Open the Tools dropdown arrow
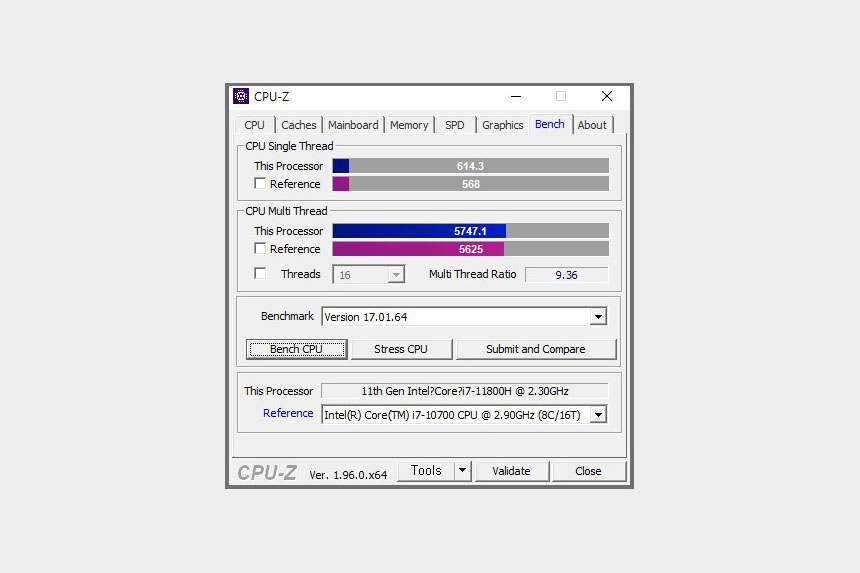 point(462,470)
